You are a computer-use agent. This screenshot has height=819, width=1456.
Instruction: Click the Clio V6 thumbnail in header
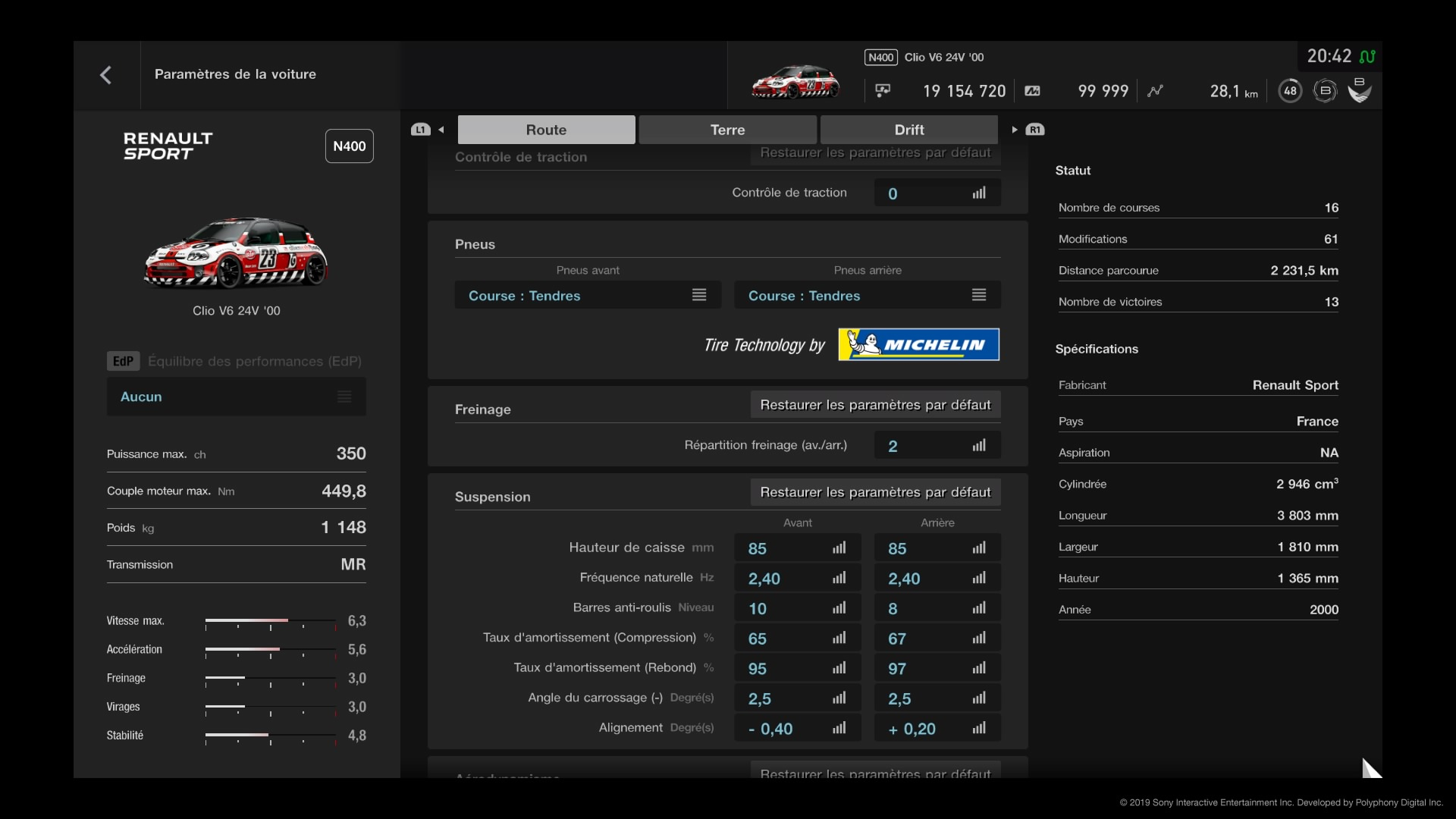point(795,81)
